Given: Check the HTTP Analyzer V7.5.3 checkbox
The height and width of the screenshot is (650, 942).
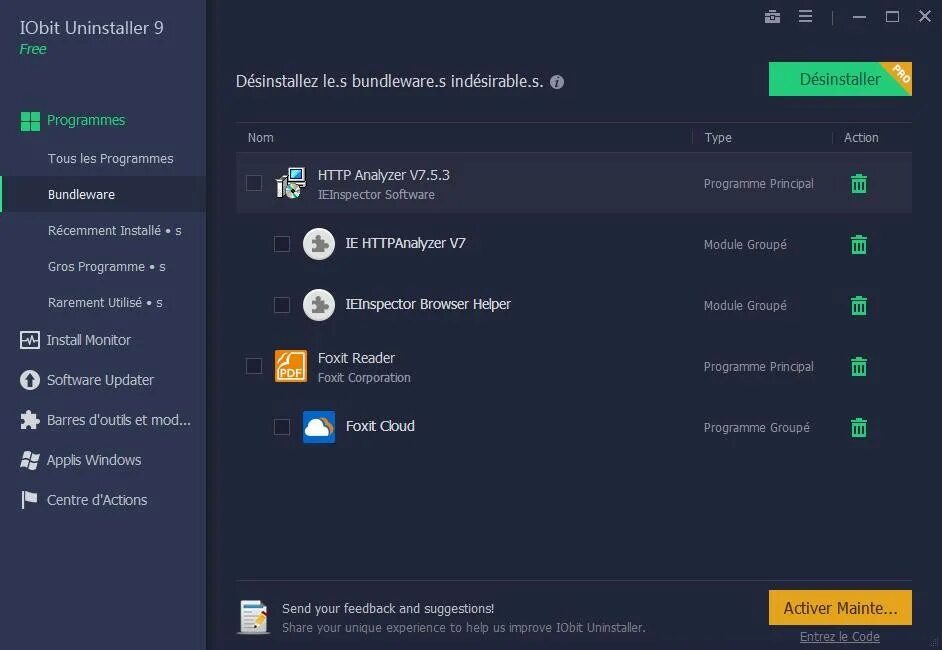Looking at the screenshot, I should tap(254, 183).
